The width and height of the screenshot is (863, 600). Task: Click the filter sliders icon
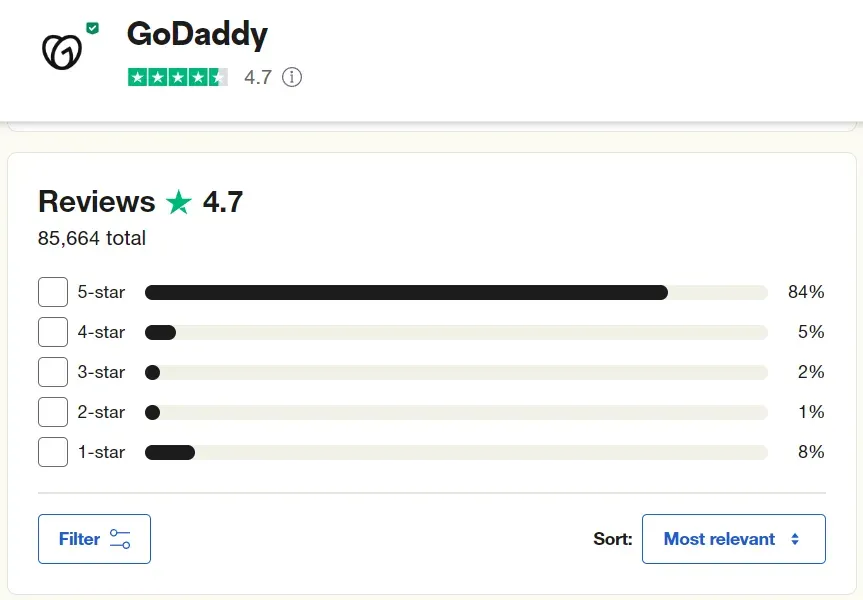click(x=120, y=539)
